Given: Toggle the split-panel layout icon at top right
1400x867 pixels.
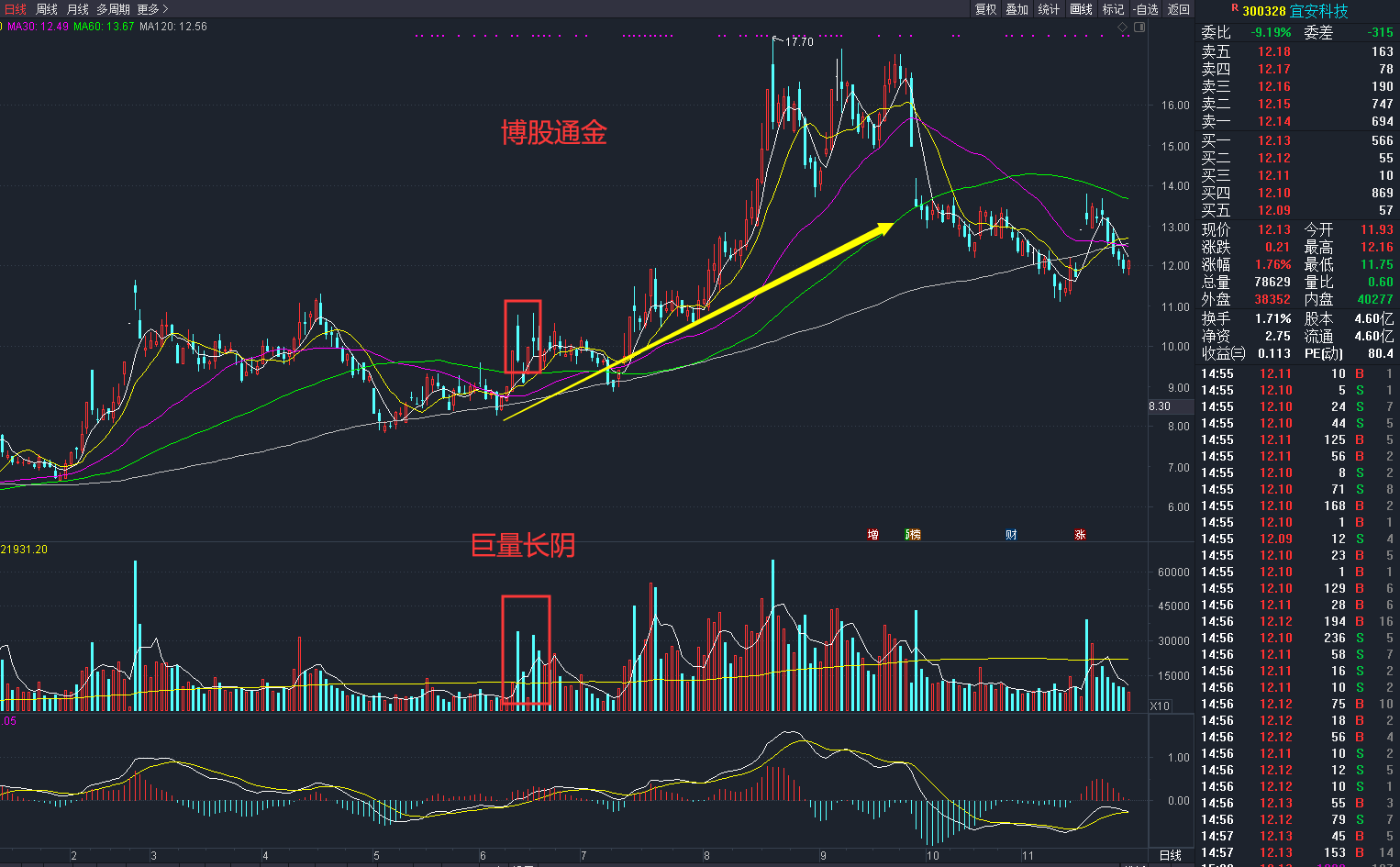Looking at the screenshot, I should coord(1139,27).
